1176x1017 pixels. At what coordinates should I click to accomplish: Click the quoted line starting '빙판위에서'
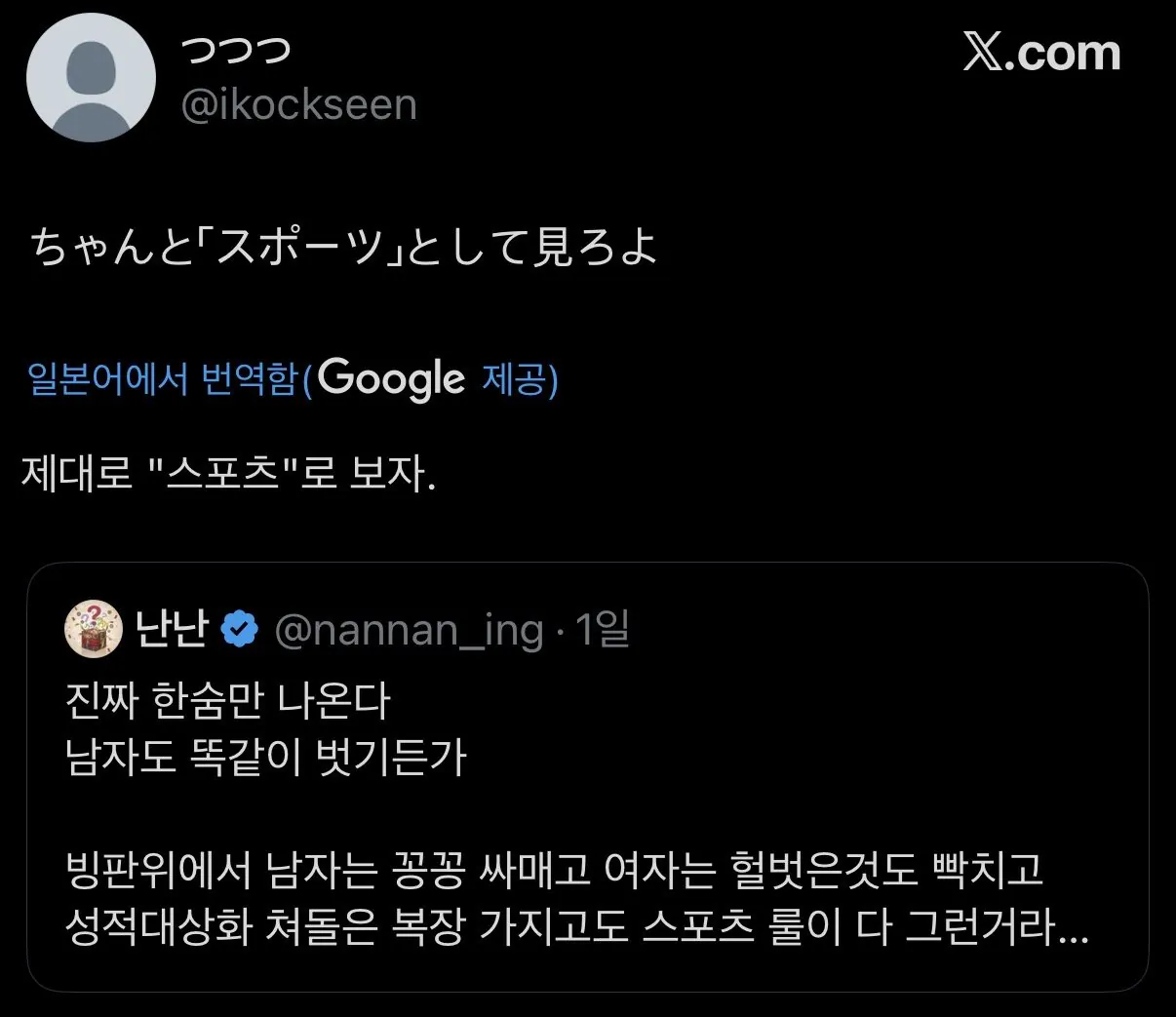pyautogui.click(x=553, y=869)
